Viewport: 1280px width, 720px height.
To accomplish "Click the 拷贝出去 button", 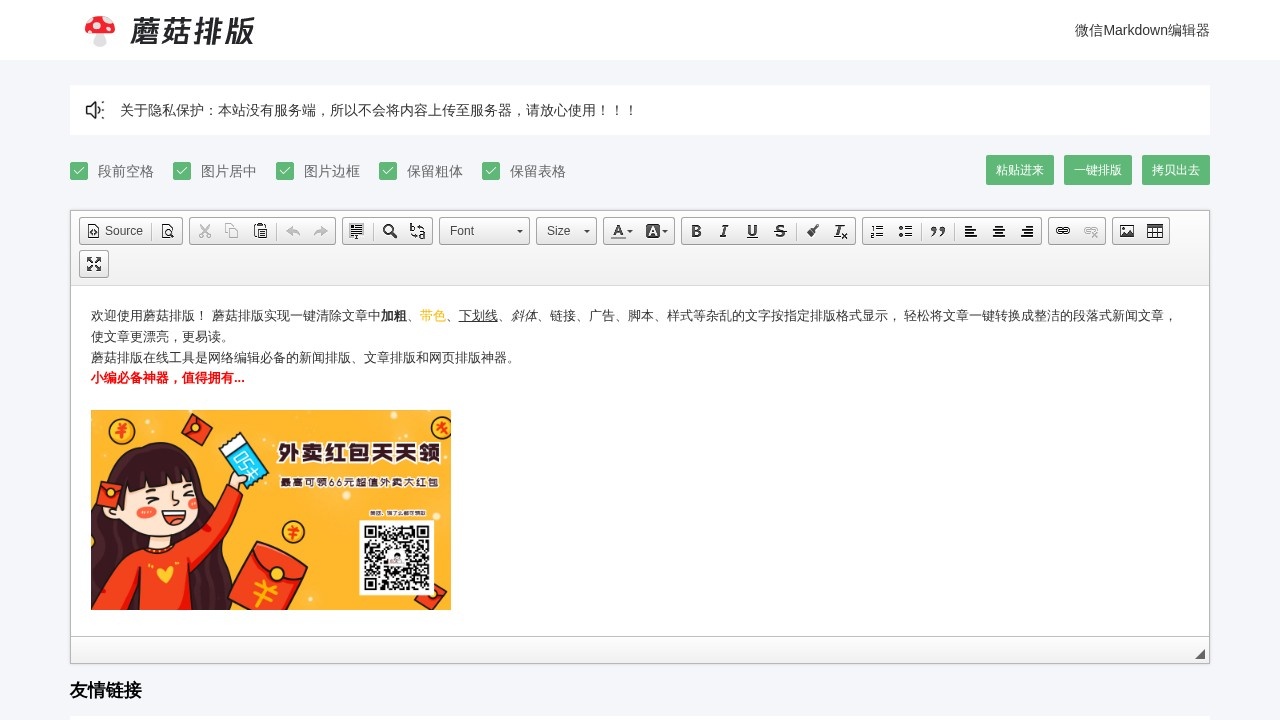I will [x=1175, y=170].
